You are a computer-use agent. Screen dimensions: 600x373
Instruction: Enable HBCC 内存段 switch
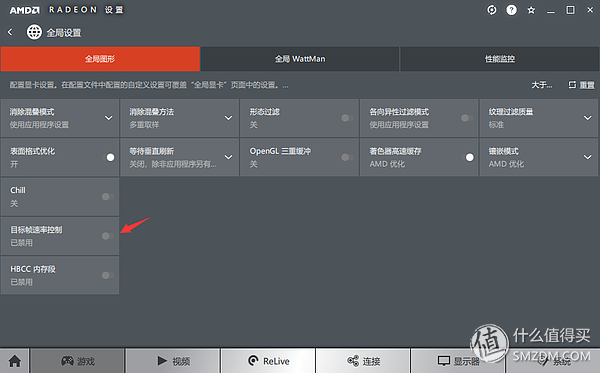[x=108, y=275]
